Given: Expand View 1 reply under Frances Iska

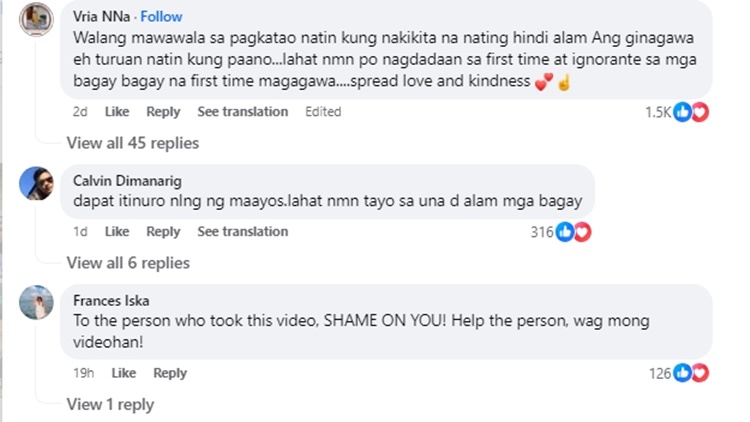Looking at the screenshot, I should tap(110, 404).
